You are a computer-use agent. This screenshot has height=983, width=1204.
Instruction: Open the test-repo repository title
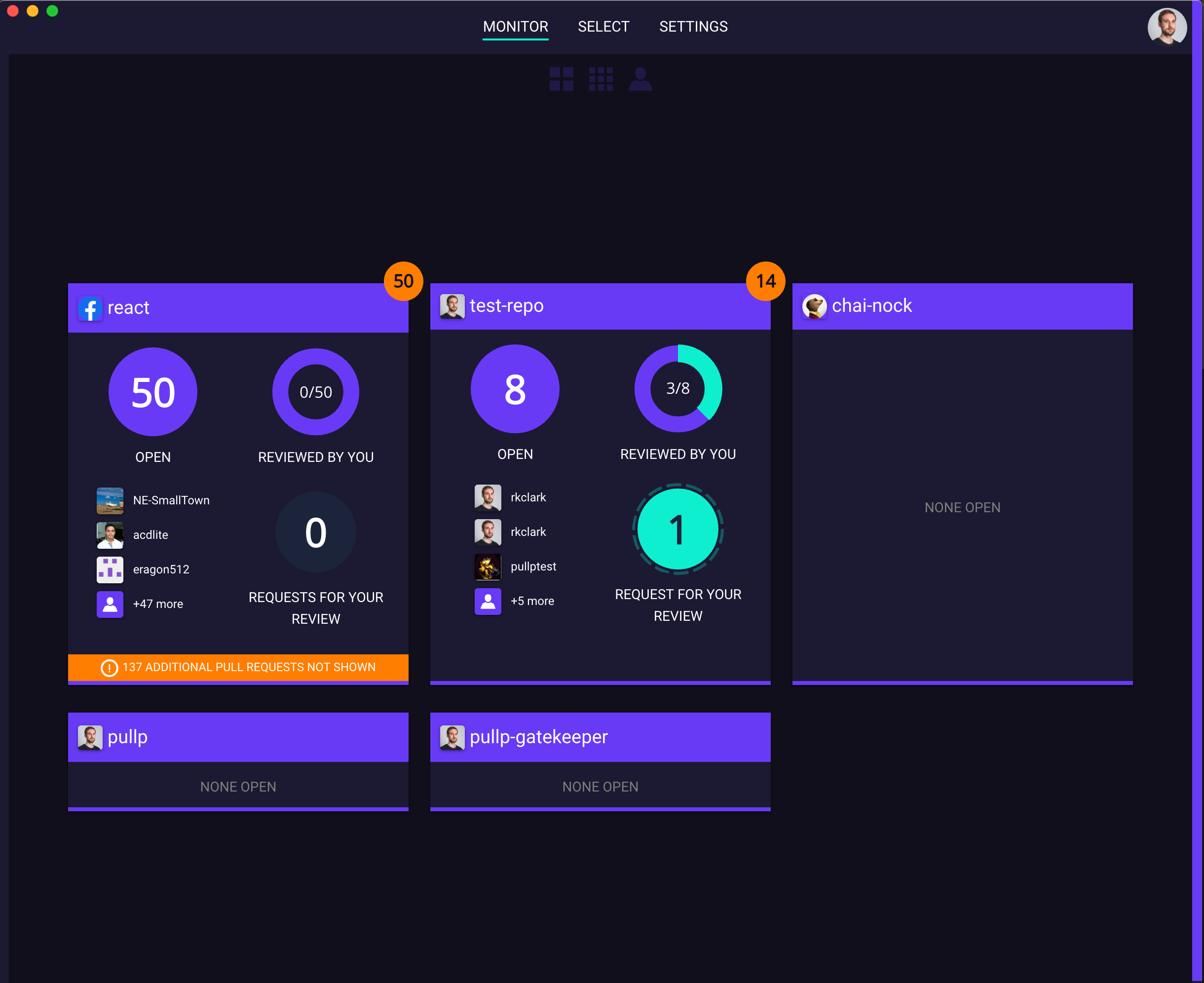(x=506, y=306)
